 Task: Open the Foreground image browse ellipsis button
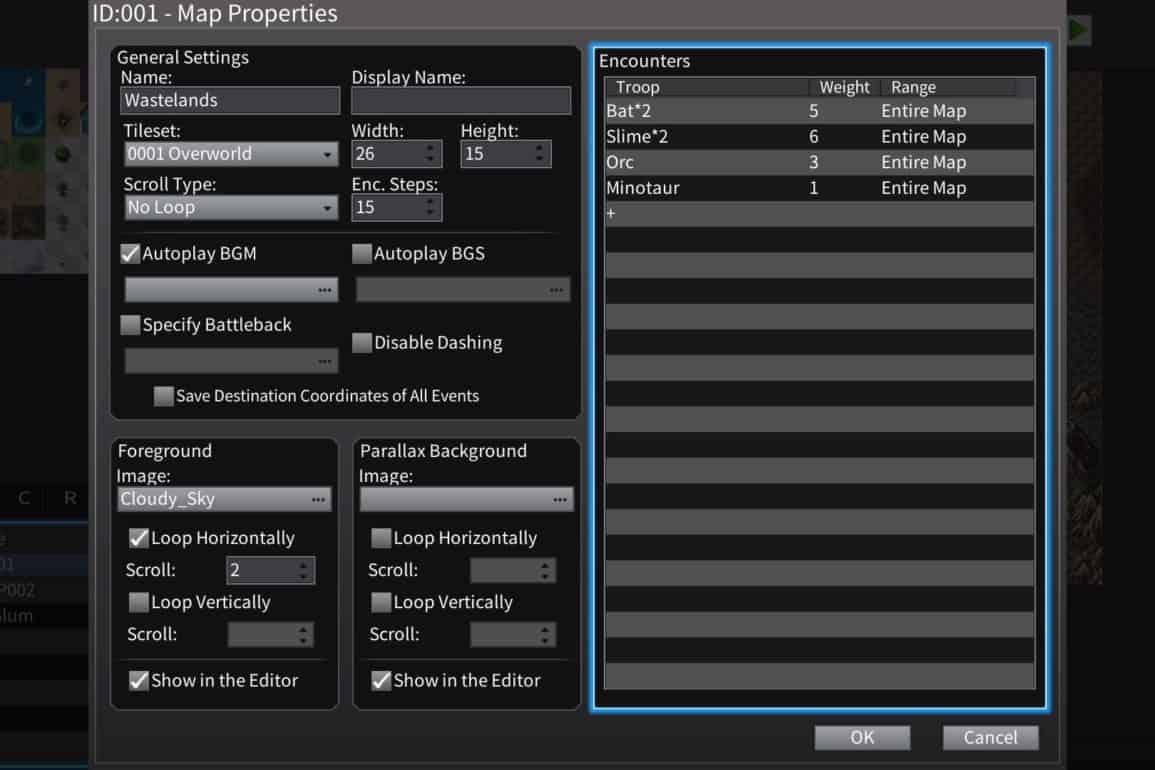[x=318, y=499]
